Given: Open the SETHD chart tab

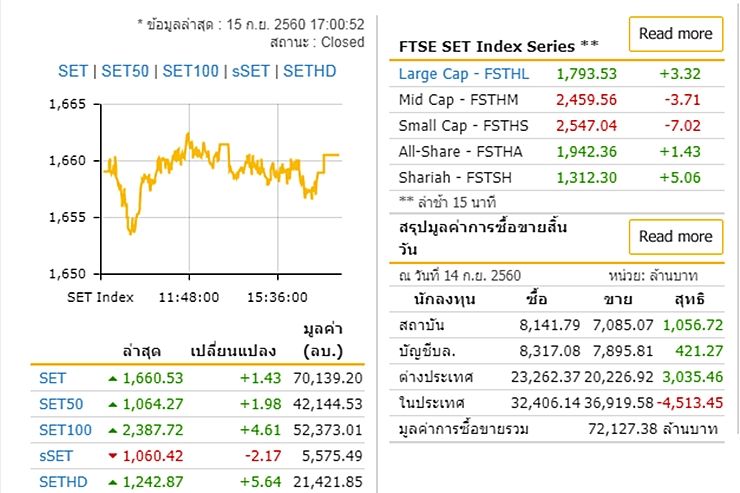Looking at the screenshot, I should pyautogui.click(x=310, y=71).
